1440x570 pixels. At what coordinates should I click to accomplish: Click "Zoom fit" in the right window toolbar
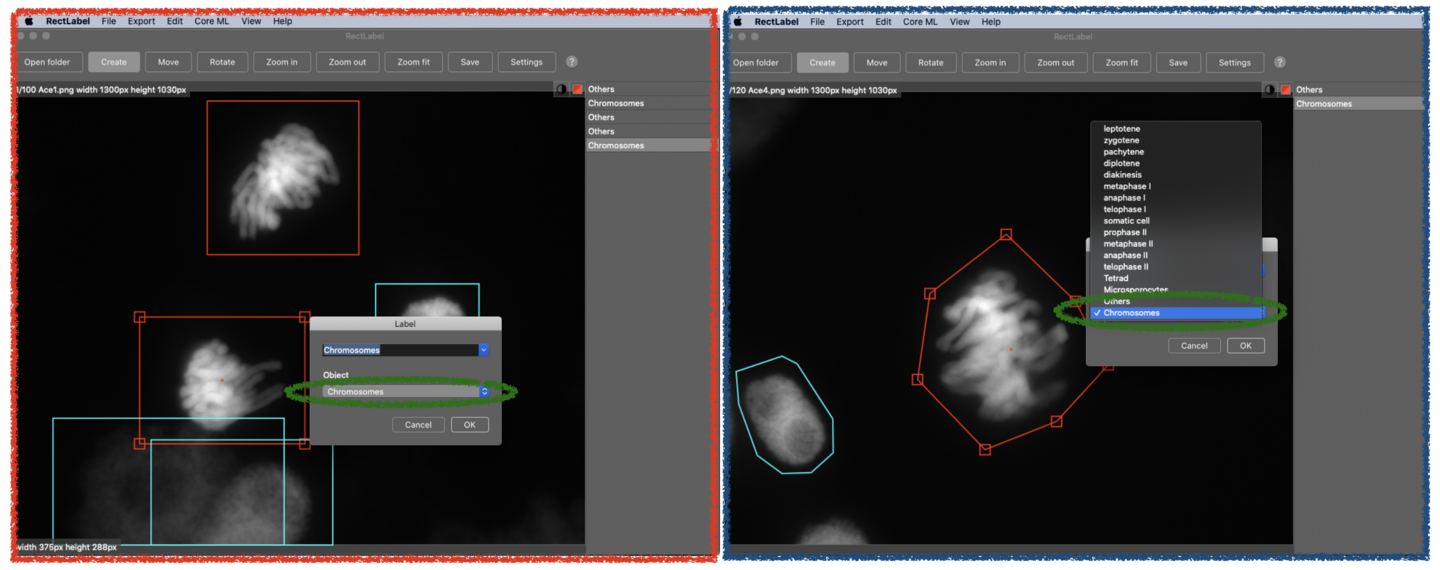pyautogui.click(x=1121, y=62)
